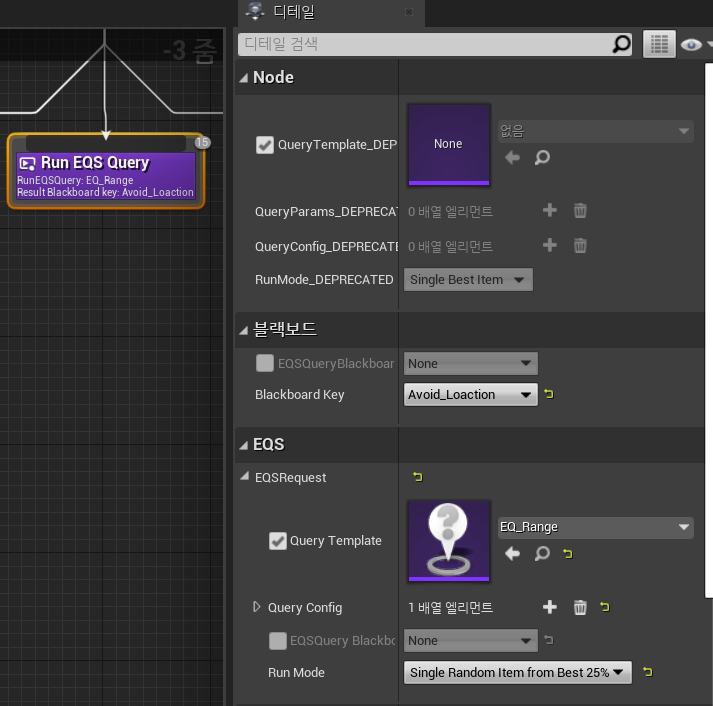Empty the Query Config array
Viewport: 713px width, 706px height.
[580, 607]
